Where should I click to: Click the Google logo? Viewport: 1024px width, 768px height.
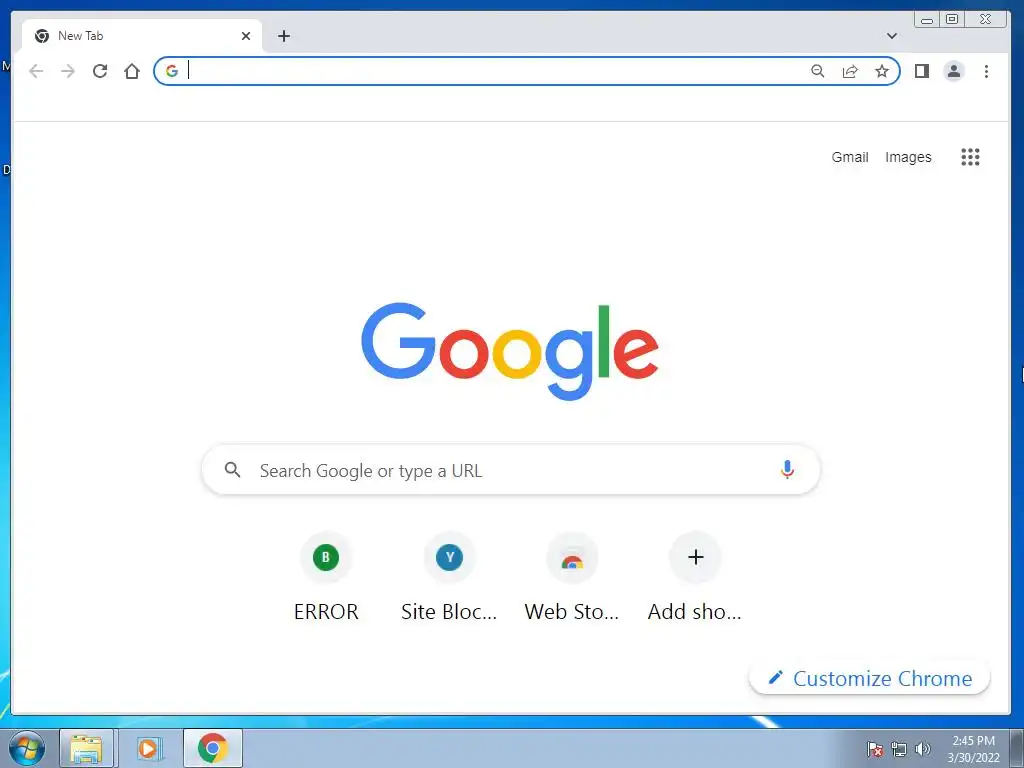click(x=509, y=351)
